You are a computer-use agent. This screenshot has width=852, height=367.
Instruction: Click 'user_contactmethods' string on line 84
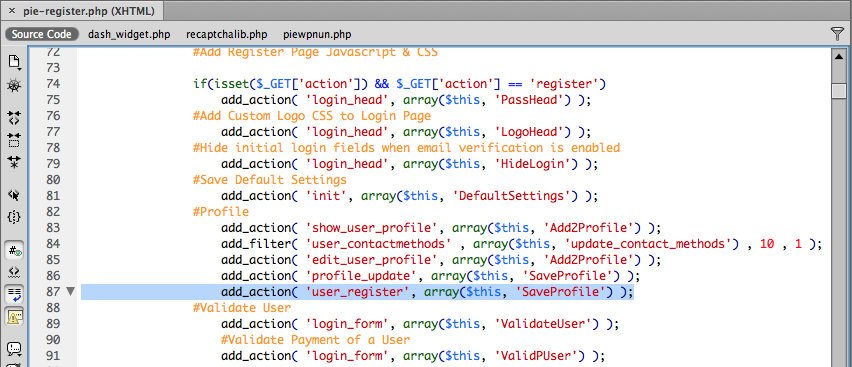pyautogui.click(x=380, y=244)
